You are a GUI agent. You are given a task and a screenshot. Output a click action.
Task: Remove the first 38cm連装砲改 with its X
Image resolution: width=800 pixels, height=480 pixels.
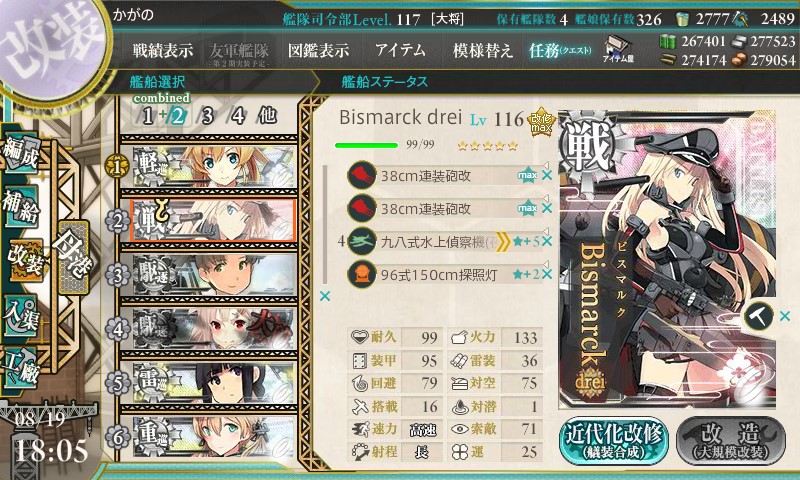(x=546, y=175)
